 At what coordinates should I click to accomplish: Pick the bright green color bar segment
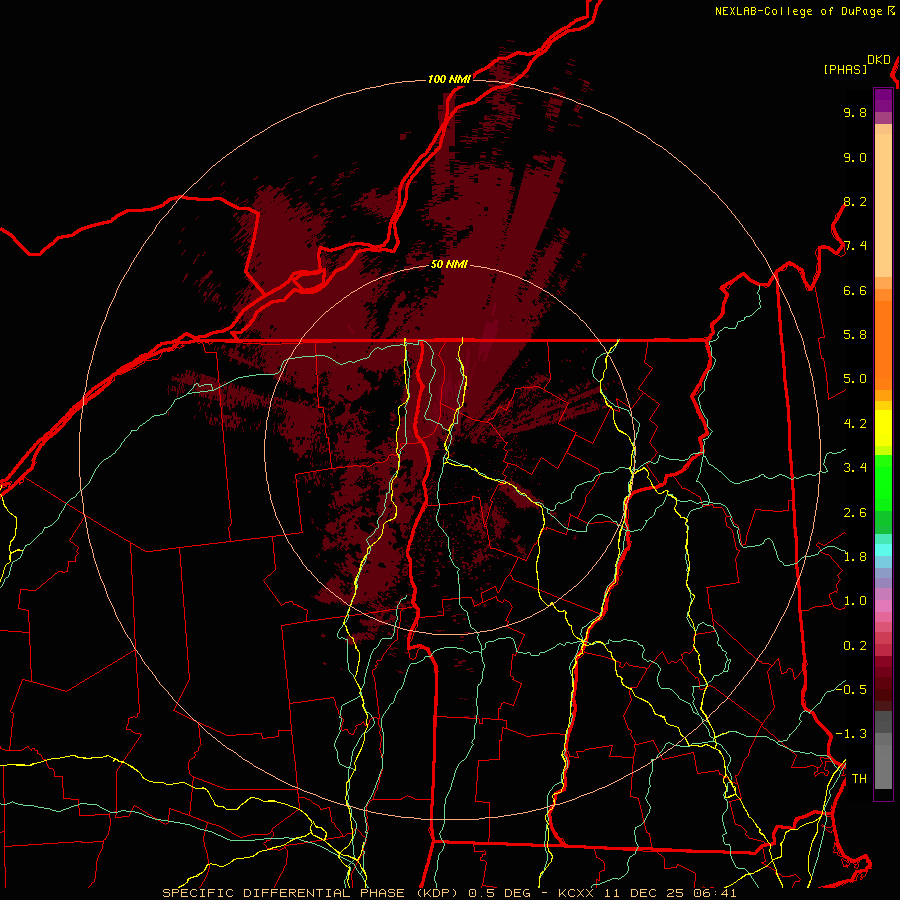(883, 483)
